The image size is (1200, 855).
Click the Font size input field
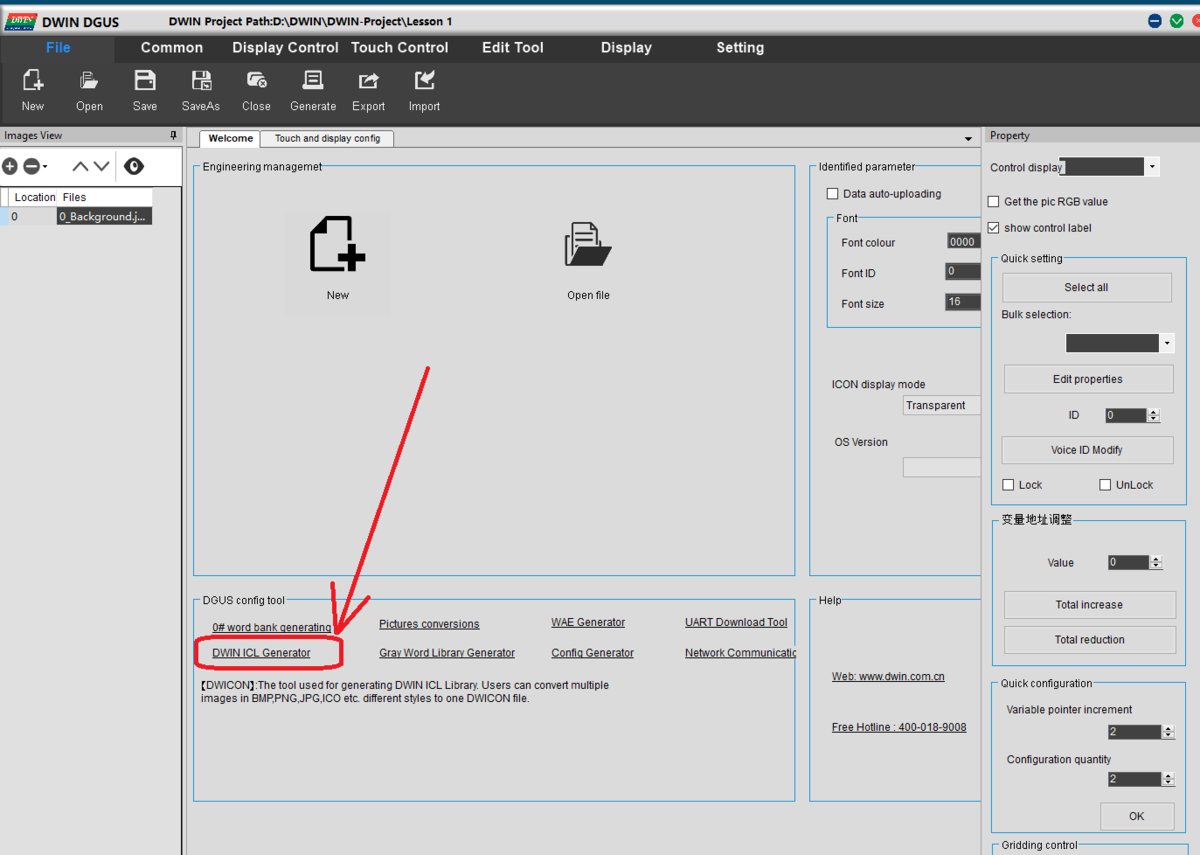click(962, 302)
